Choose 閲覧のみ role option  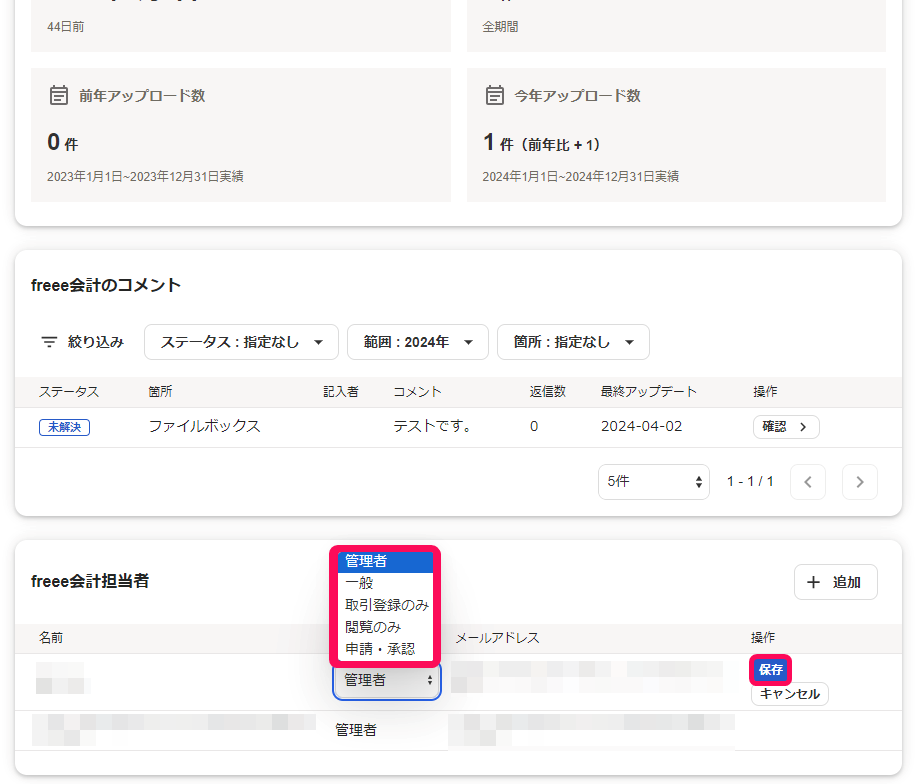[x=386, y=627]
